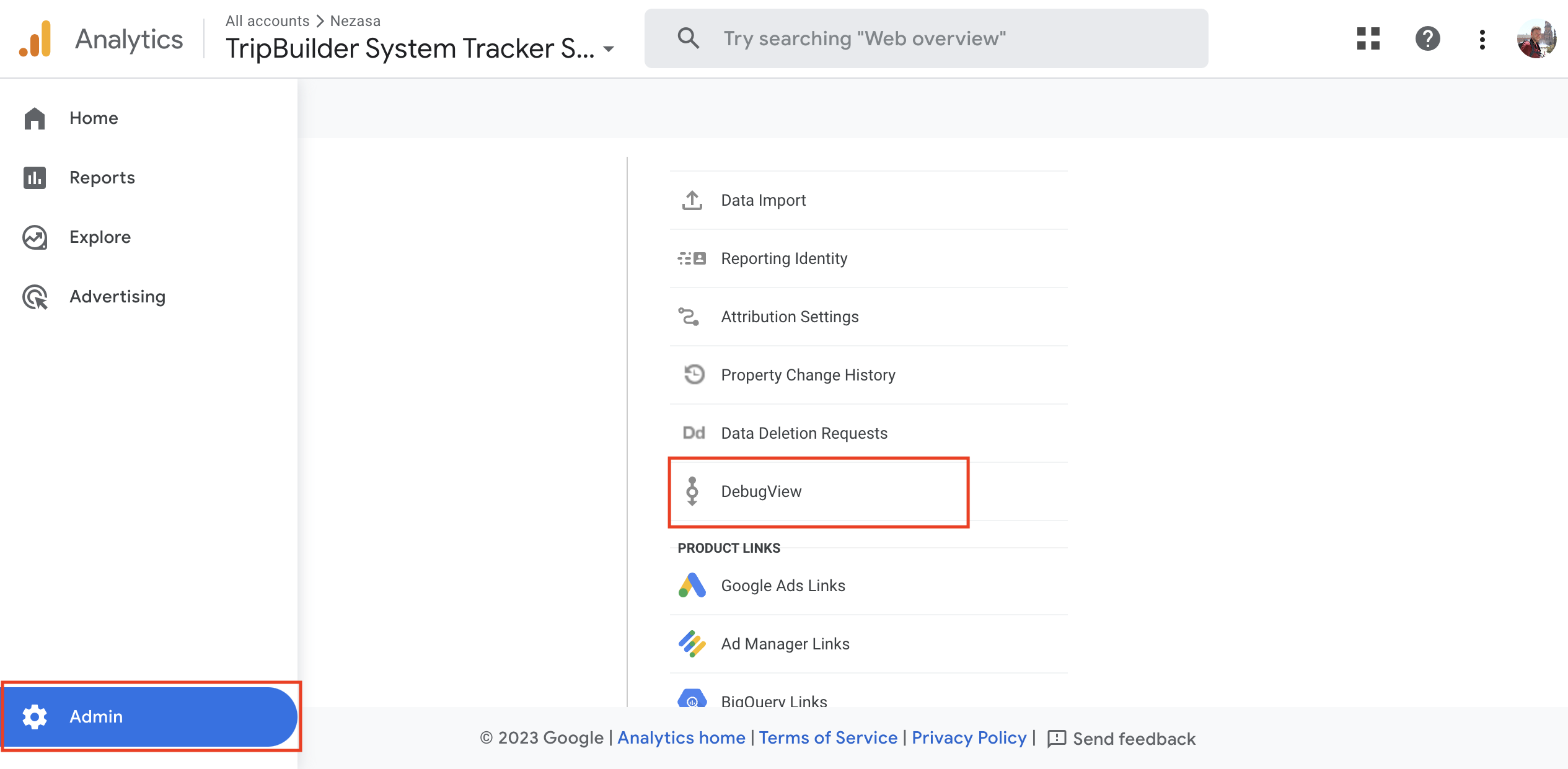Click the Google Analytics logo icon
The width and height of the screenshot is (1568, 769).
(x=35, y=38)
